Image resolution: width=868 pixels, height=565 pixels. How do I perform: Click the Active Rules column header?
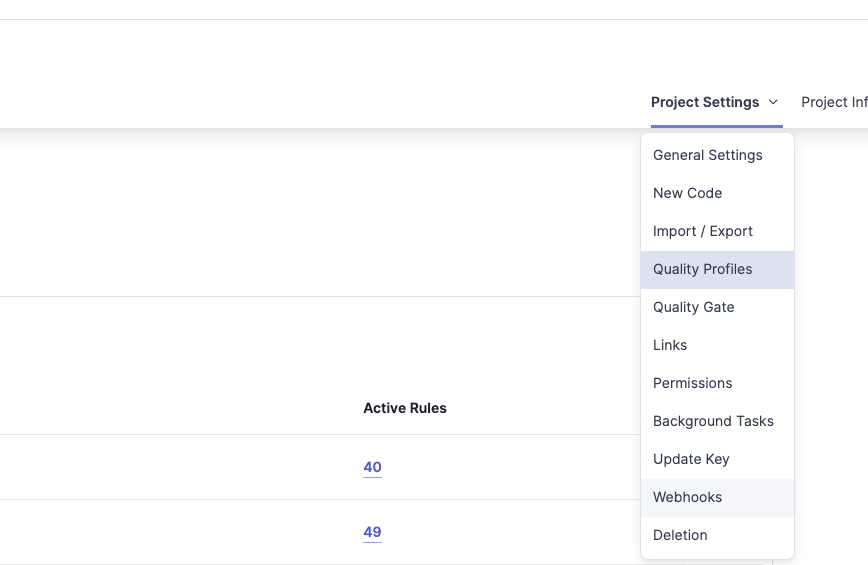click(405, 408)
